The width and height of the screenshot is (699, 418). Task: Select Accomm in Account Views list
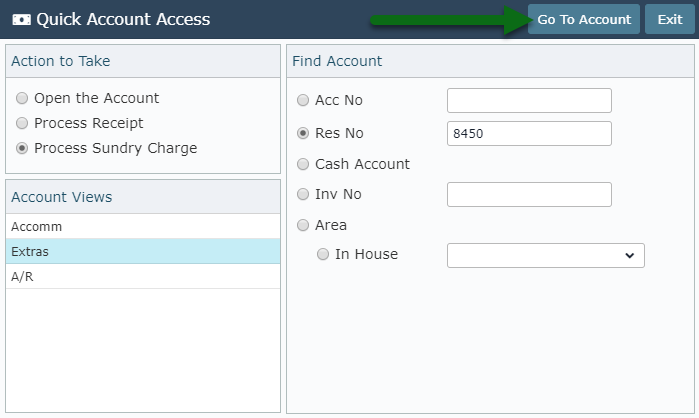click(143, 226)
